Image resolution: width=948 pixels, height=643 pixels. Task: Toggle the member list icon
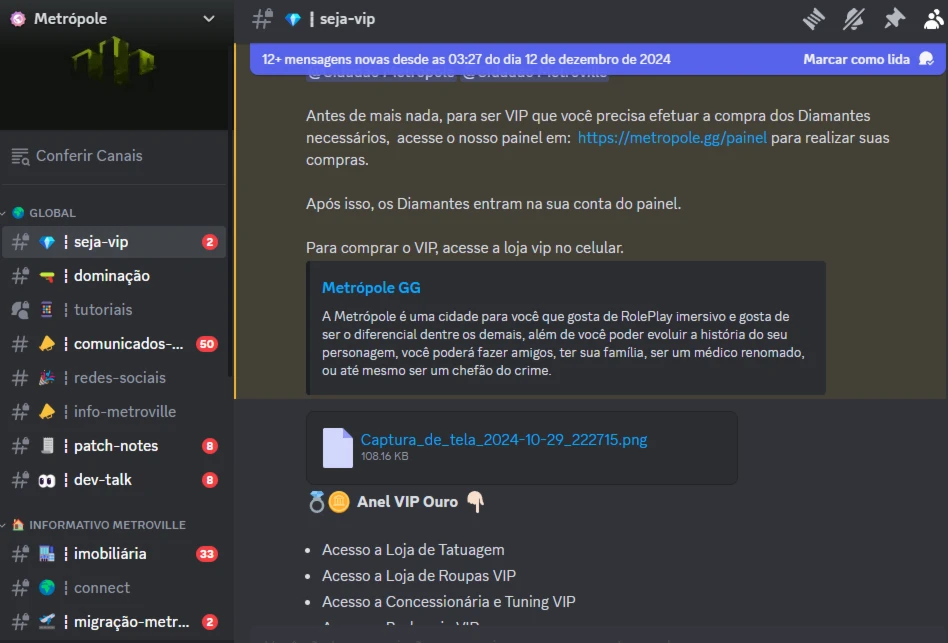pos(934,19)
